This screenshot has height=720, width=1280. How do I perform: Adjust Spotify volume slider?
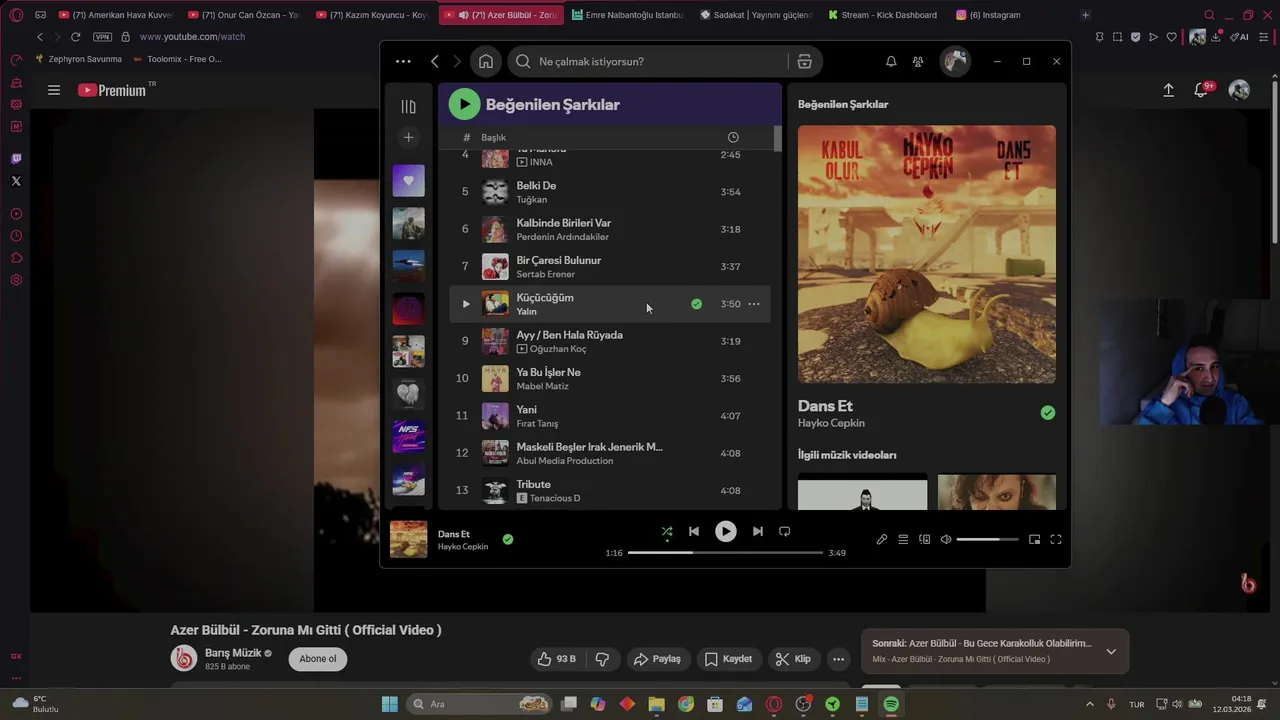(x=987, y=540)
